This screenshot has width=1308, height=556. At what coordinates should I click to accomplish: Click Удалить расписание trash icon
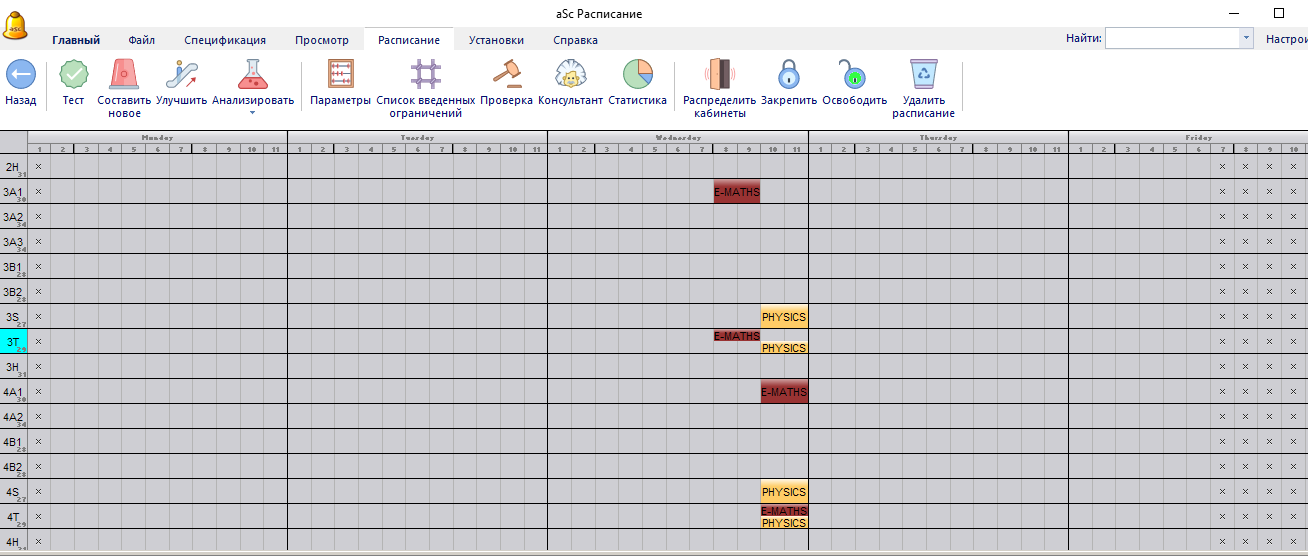[923, 75]
